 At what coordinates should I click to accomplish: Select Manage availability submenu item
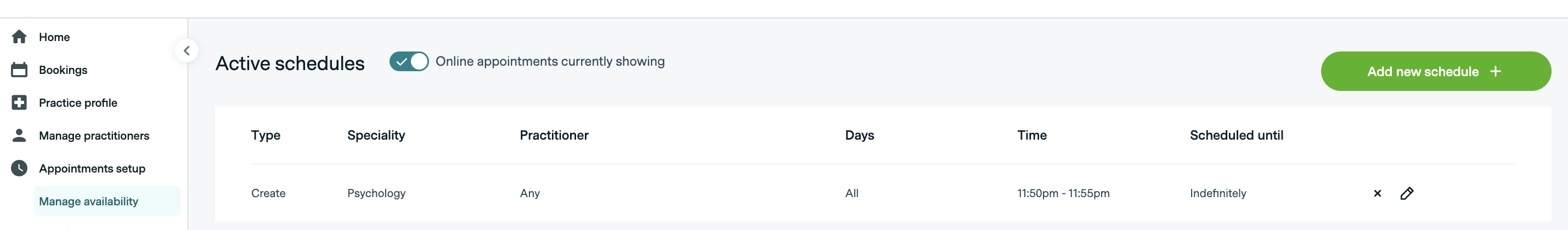click(x=88, y=202)
